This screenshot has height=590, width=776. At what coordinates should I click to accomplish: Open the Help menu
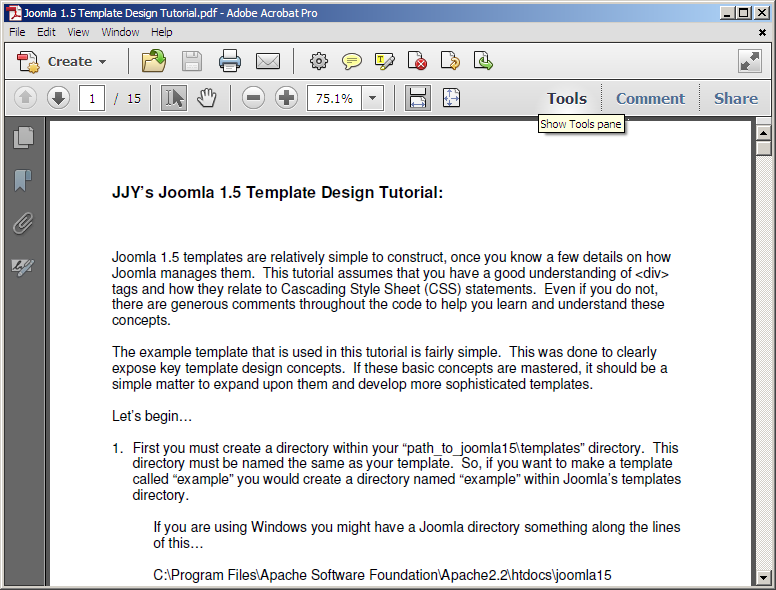(x=162, y=32)
